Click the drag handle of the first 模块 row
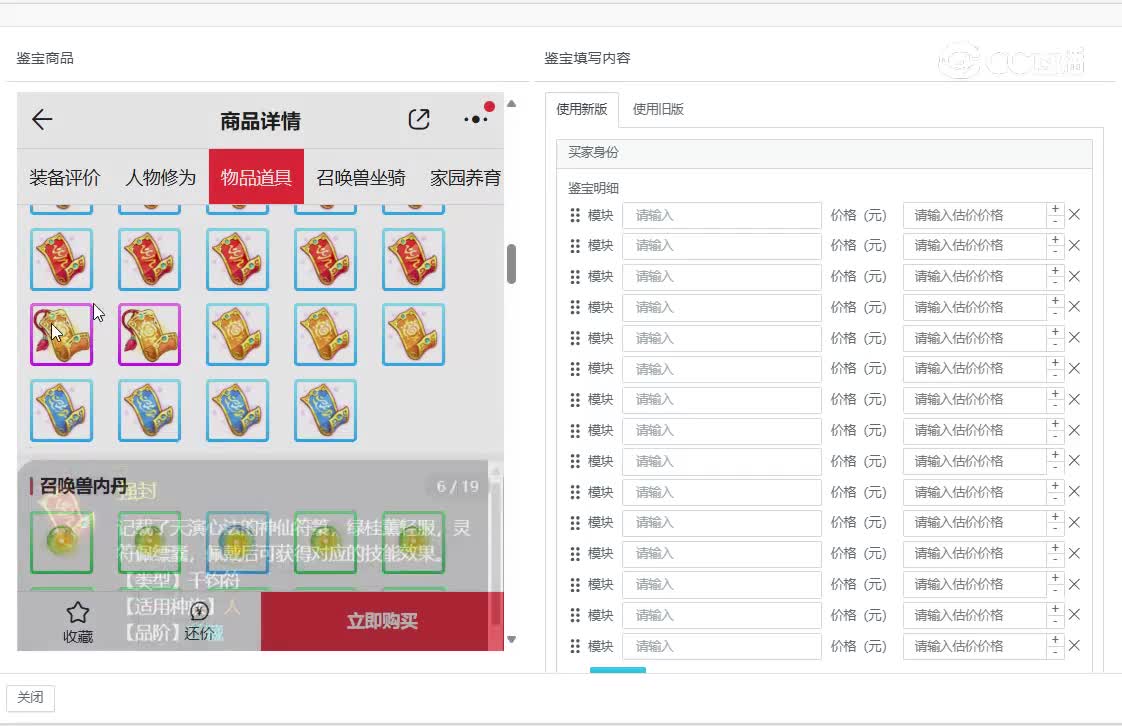This screenshot has width=1122, height=726. point(575,215)
